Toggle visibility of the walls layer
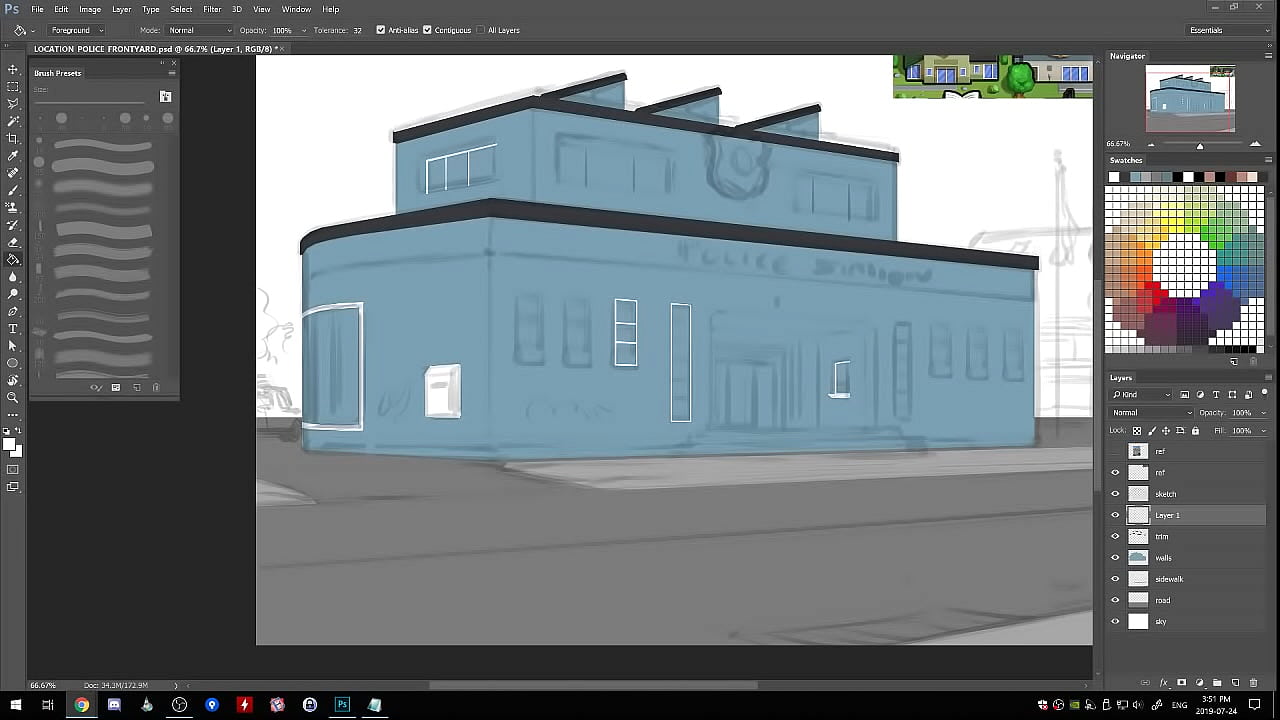Image resolution: width=1280 pixels, height=720 pixels. pyautogui.click(x=1115, y=558)
